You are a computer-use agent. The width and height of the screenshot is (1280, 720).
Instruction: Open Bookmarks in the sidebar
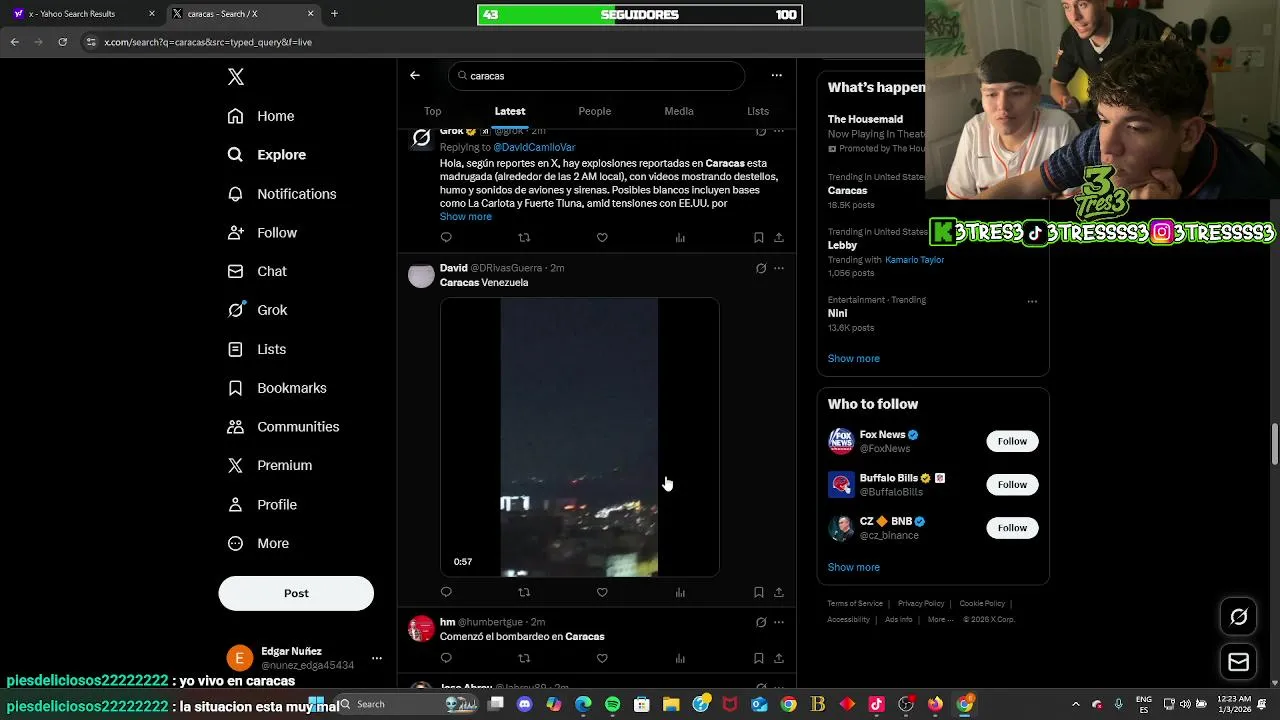[277, 388]
